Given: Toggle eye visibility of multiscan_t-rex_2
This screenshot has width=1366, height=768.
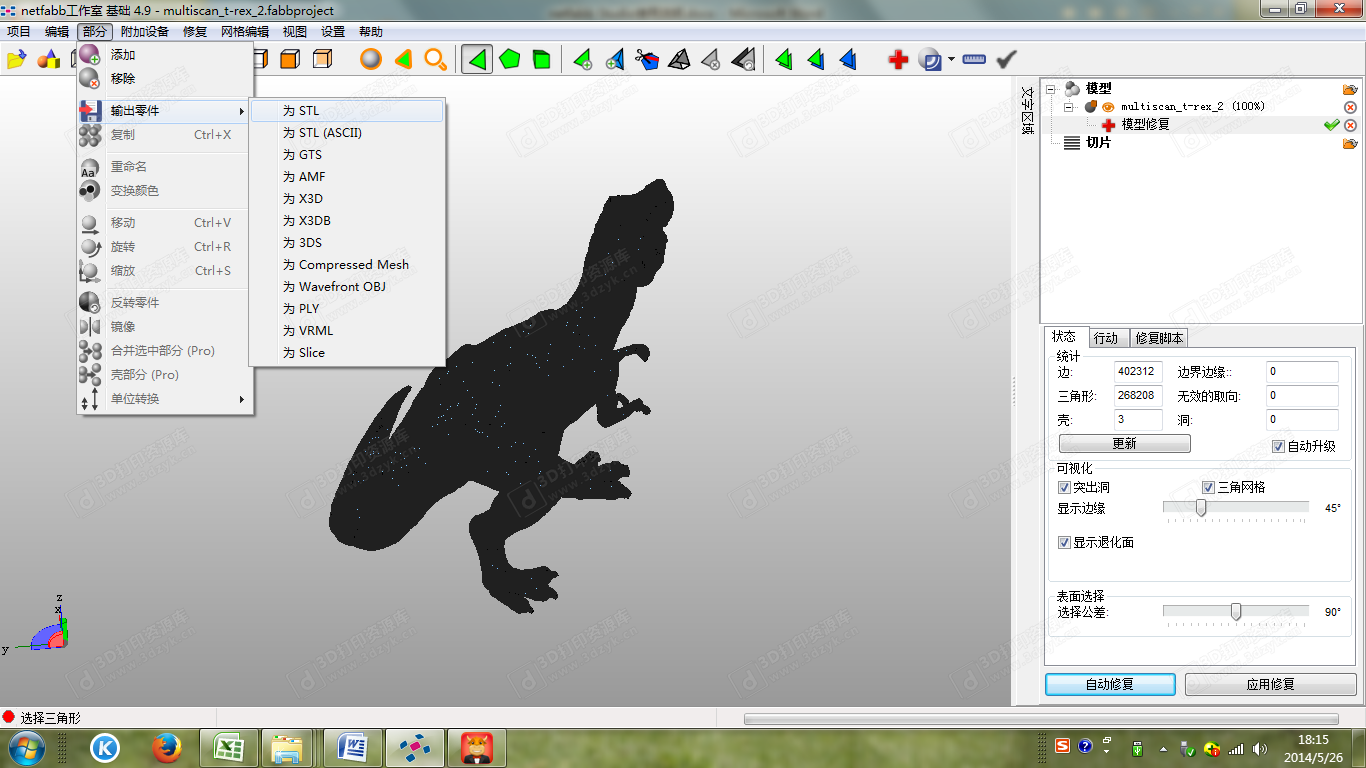Looking at the screenshot, I should (x=1109, y=107).
